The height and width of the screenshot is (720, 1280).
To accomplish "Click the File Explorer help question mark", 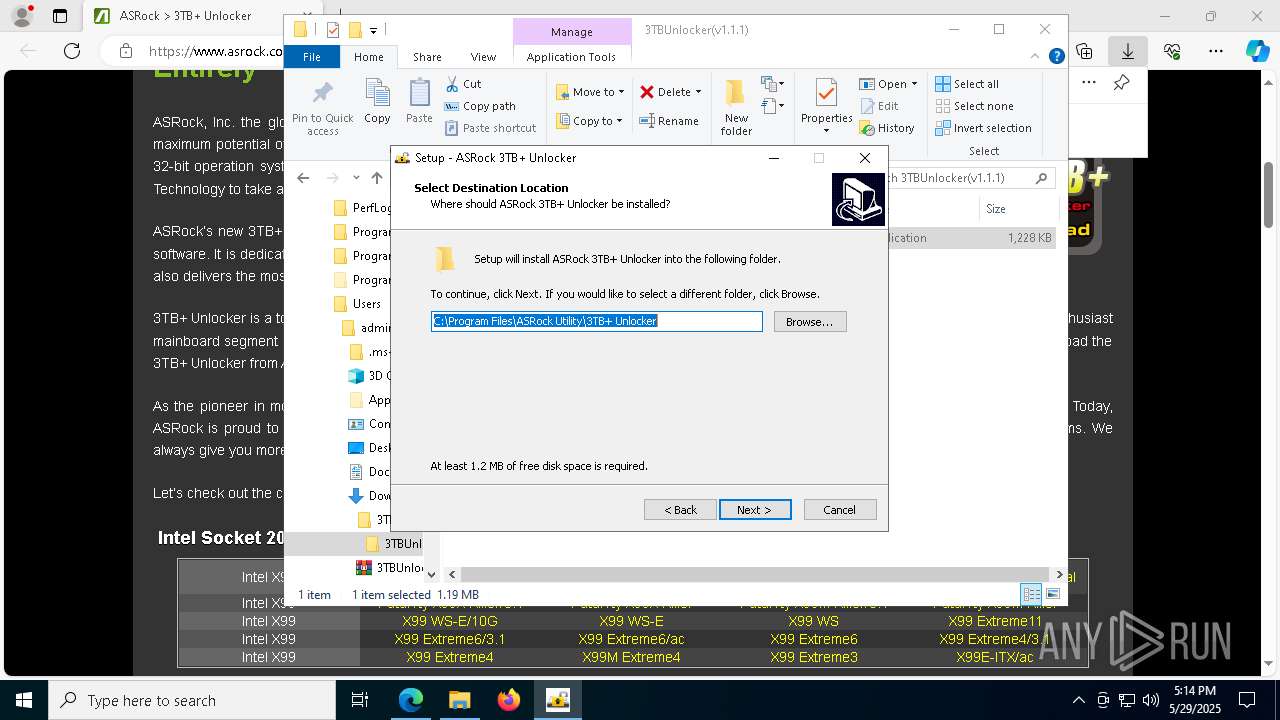I will click(1056, 57).
